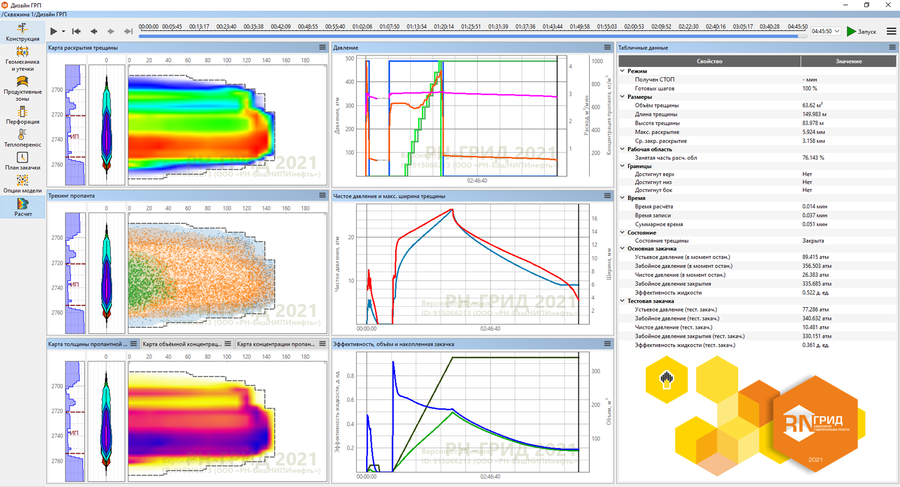Open План закачки section
Viewport: 900px width, 487px height.
click(x=22, y=160)
